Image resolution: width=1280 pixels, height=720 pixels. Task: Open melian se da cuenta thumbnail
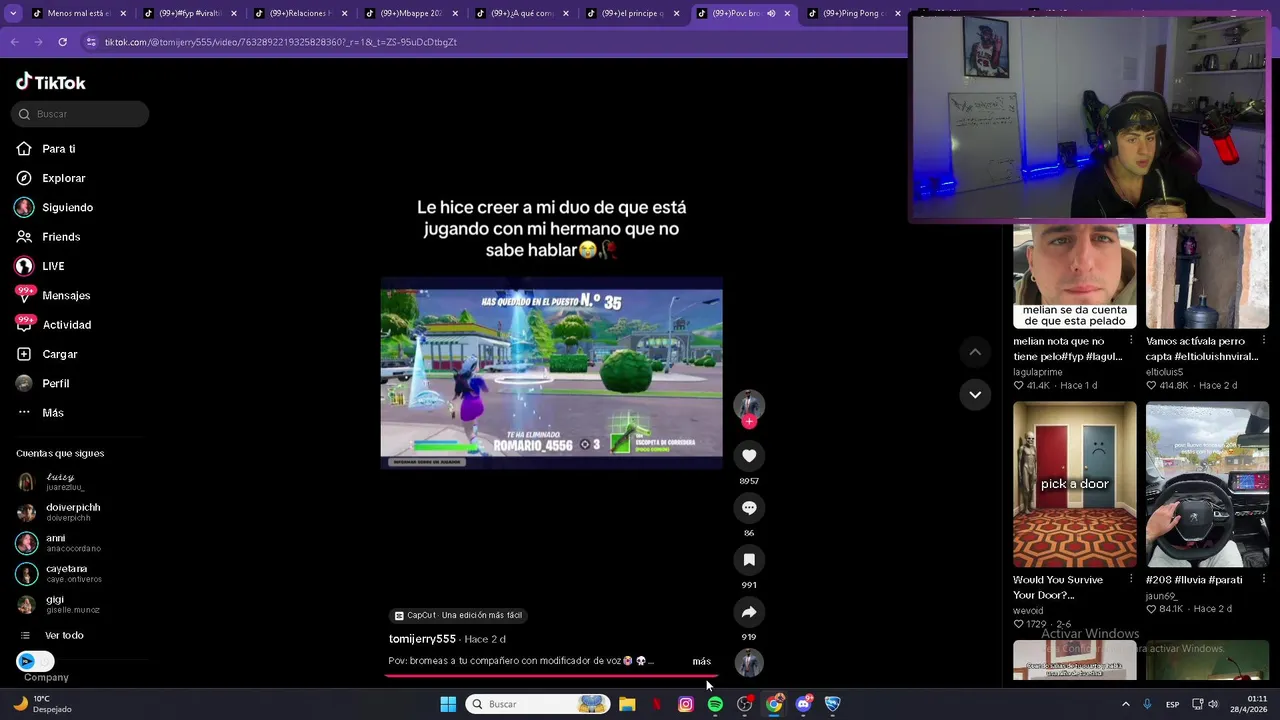pyautogui.click(x=1074, y=276)
